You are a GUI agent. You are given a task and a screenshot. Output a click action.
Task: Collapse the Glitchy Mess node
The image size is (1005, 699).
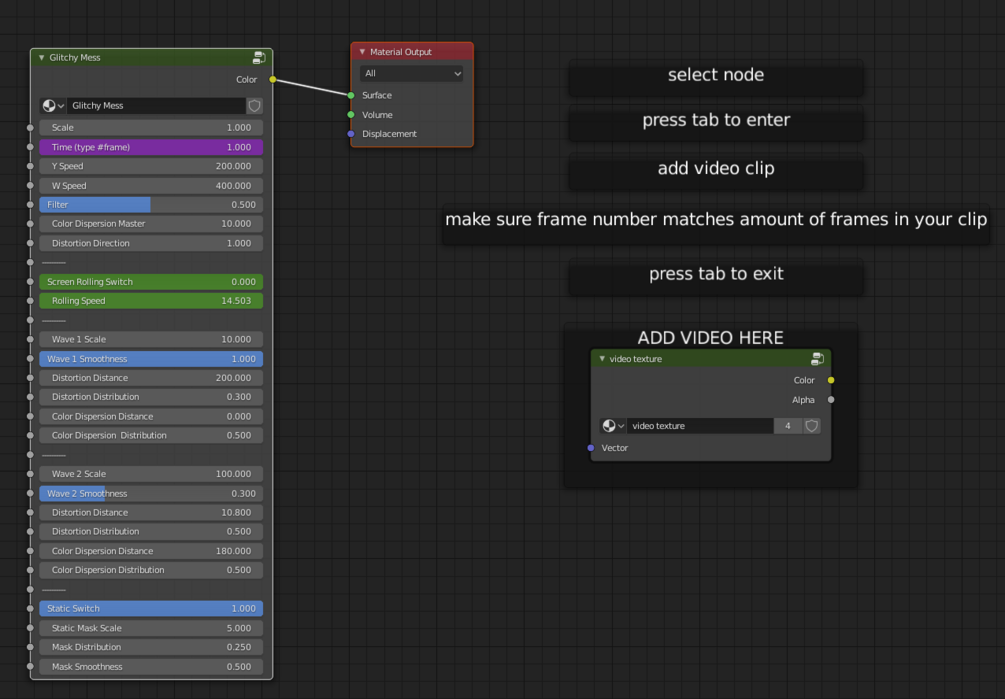[42, 58]
